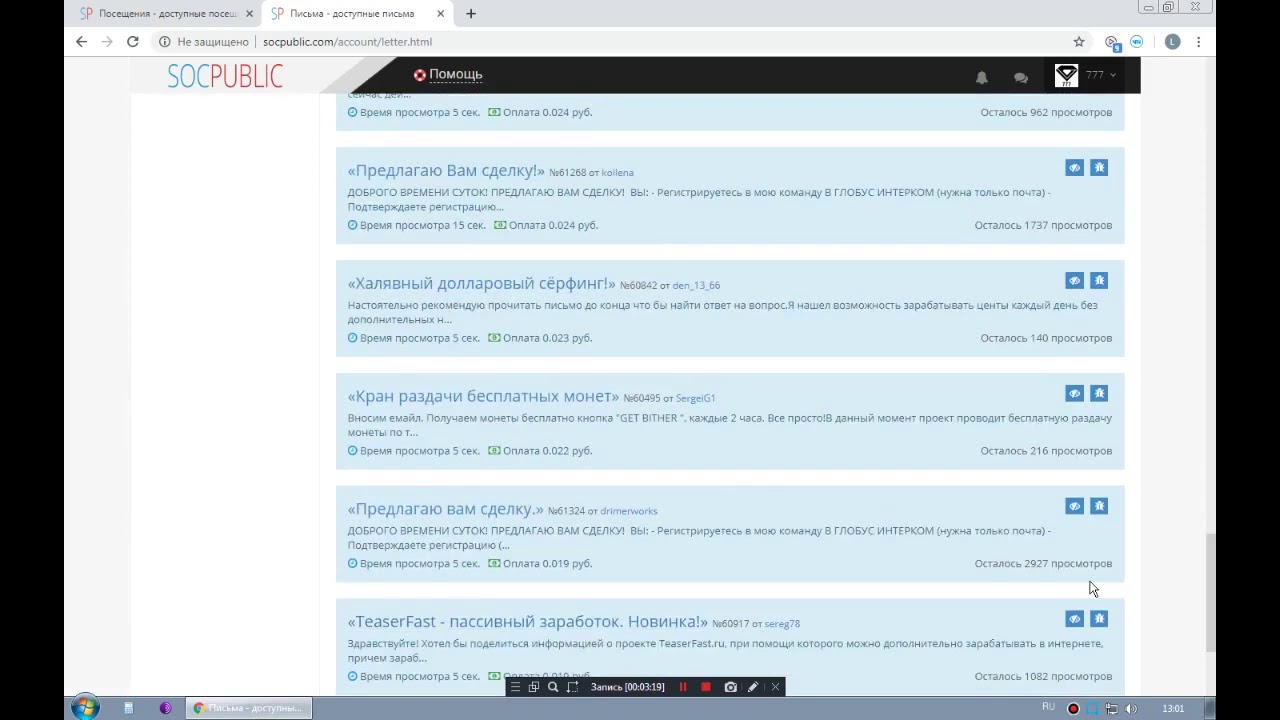
Task: Go forward in browser history
Action: [x=107, y=42]
